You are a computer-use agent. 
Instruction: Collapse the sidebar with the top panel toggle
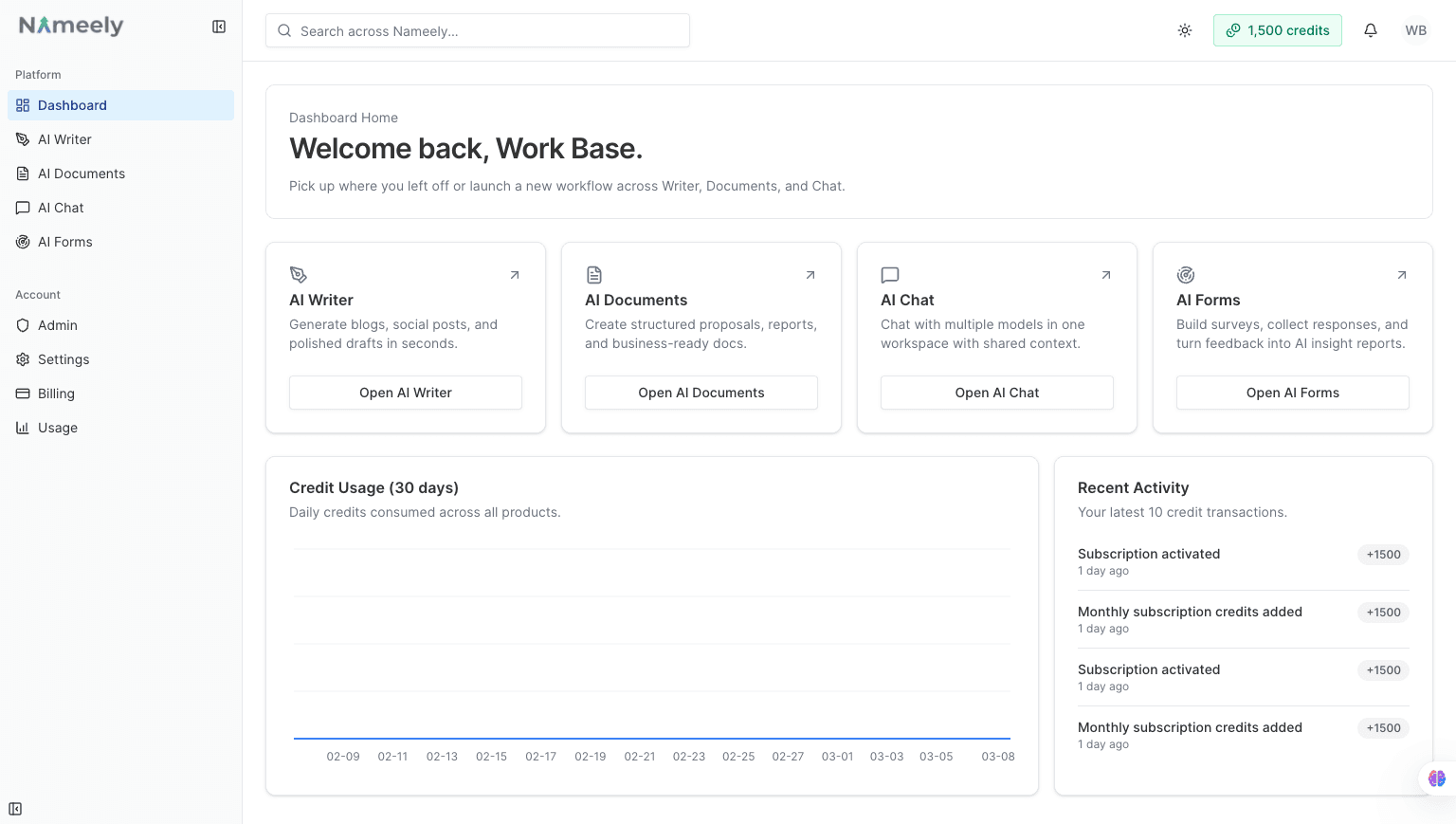pyautogui.click(x=219, y=27)
